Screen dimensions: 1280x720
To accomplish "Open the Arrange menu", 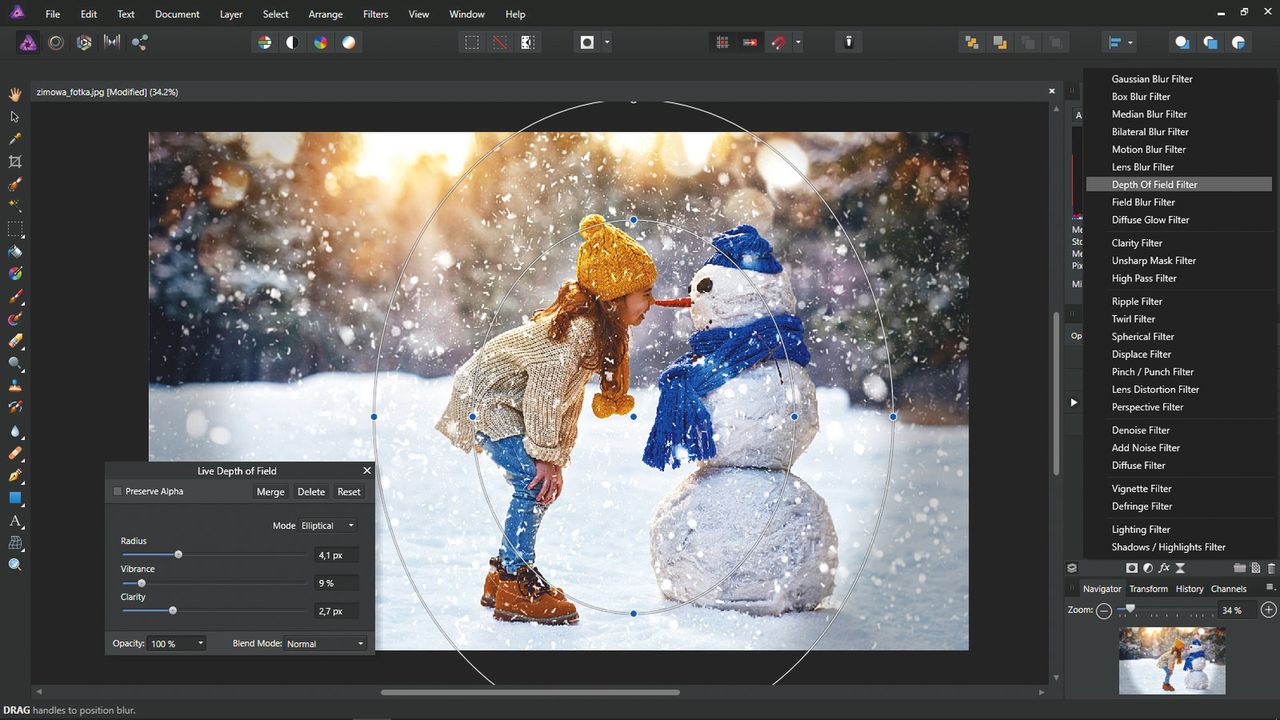I will pyautogui.click(x=325, y=14).
